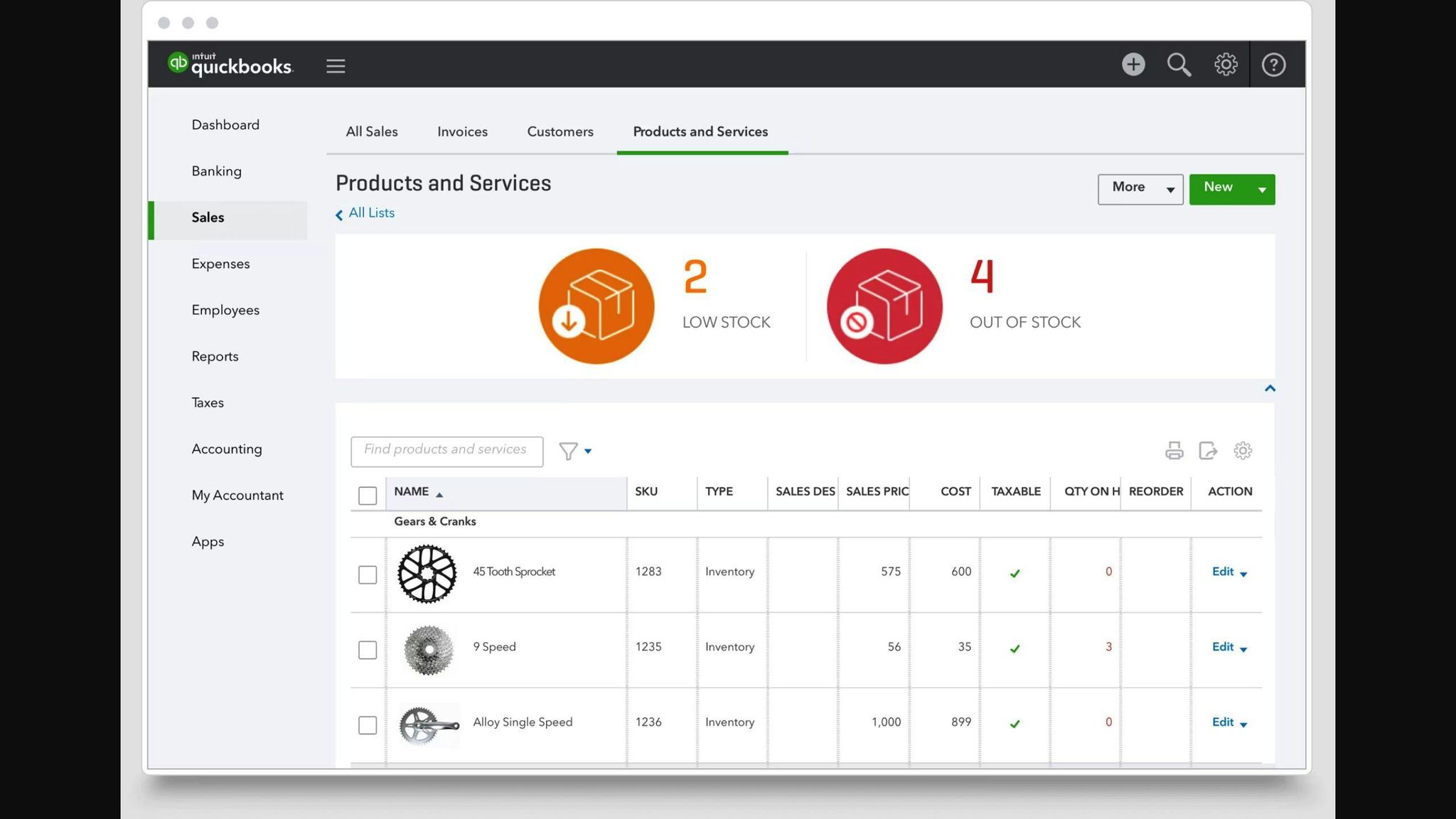Open the search magnifier icon
The height and width of the screenshot is (819, 1456).
(x=1179, y=65)
